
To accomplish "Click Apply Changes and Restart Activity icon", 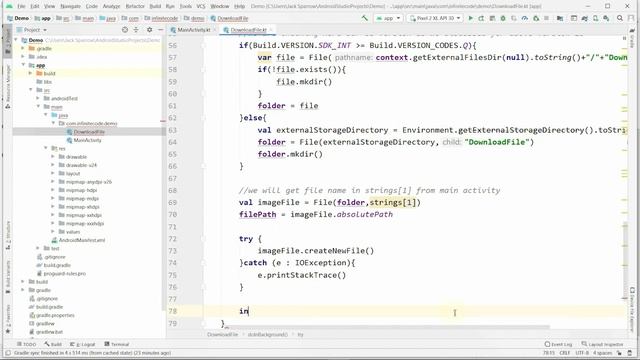I will (481, 18).
